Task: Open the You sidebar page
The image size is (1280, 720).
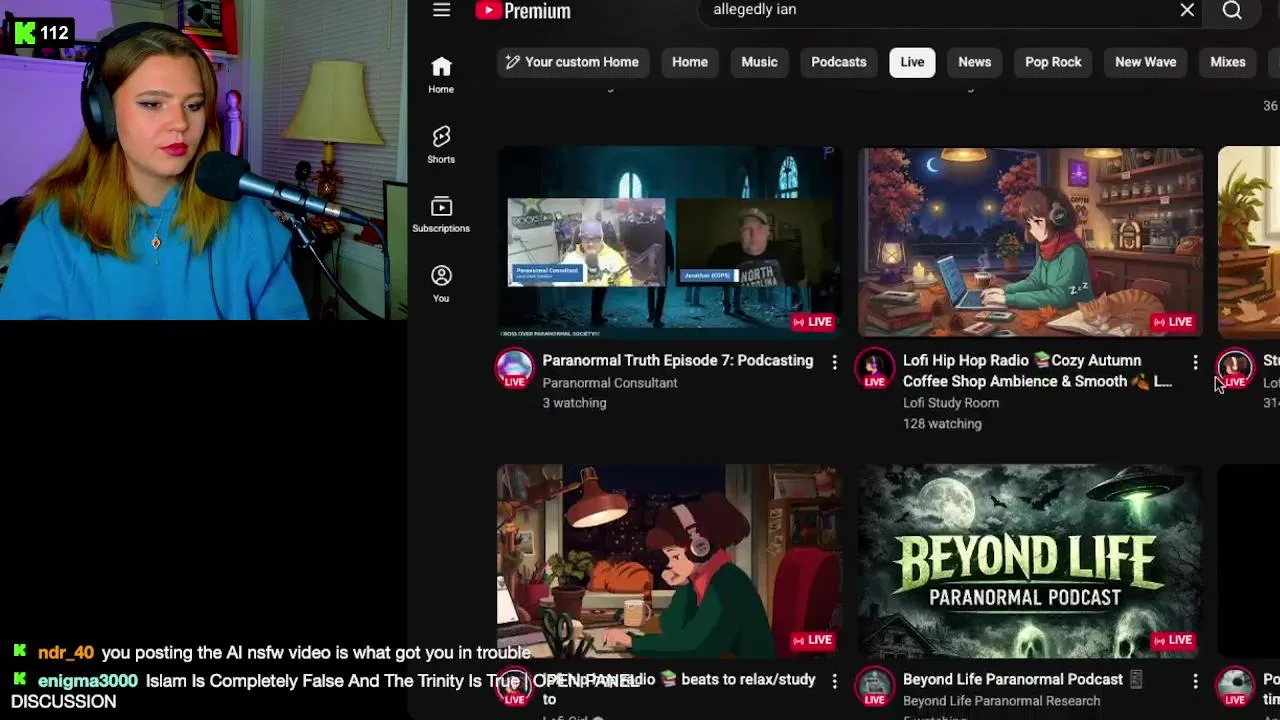Action: [441, 284]
